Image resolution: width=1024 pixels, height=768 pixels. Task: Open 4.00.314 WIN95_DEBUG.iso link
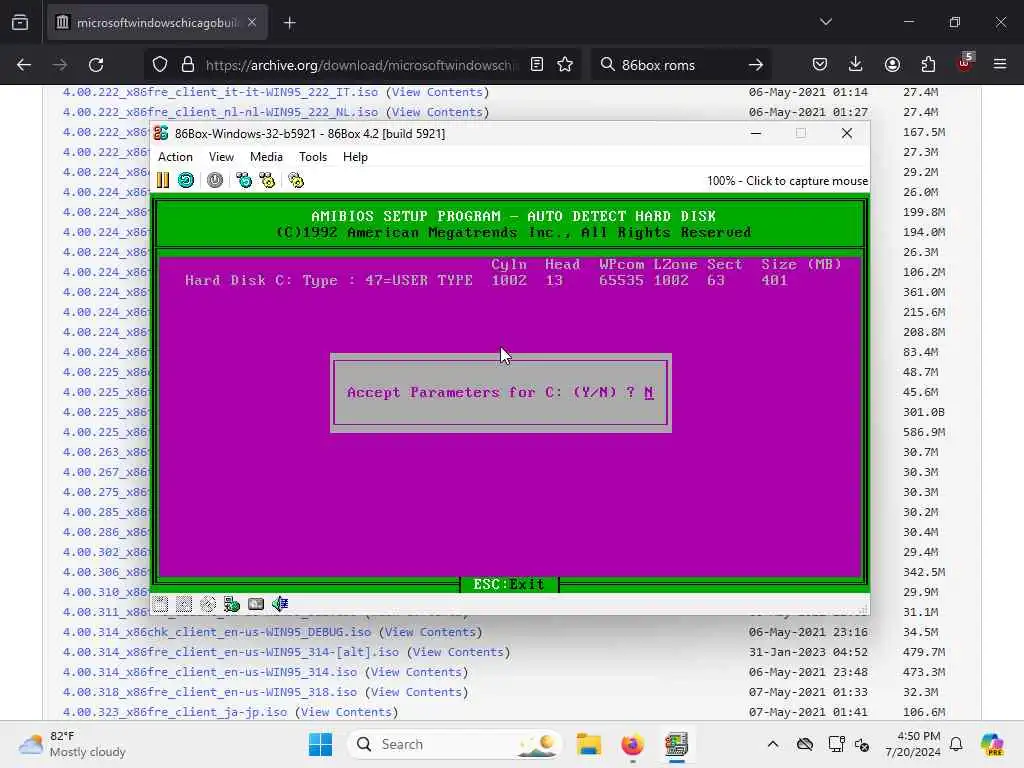pos(217,632)
